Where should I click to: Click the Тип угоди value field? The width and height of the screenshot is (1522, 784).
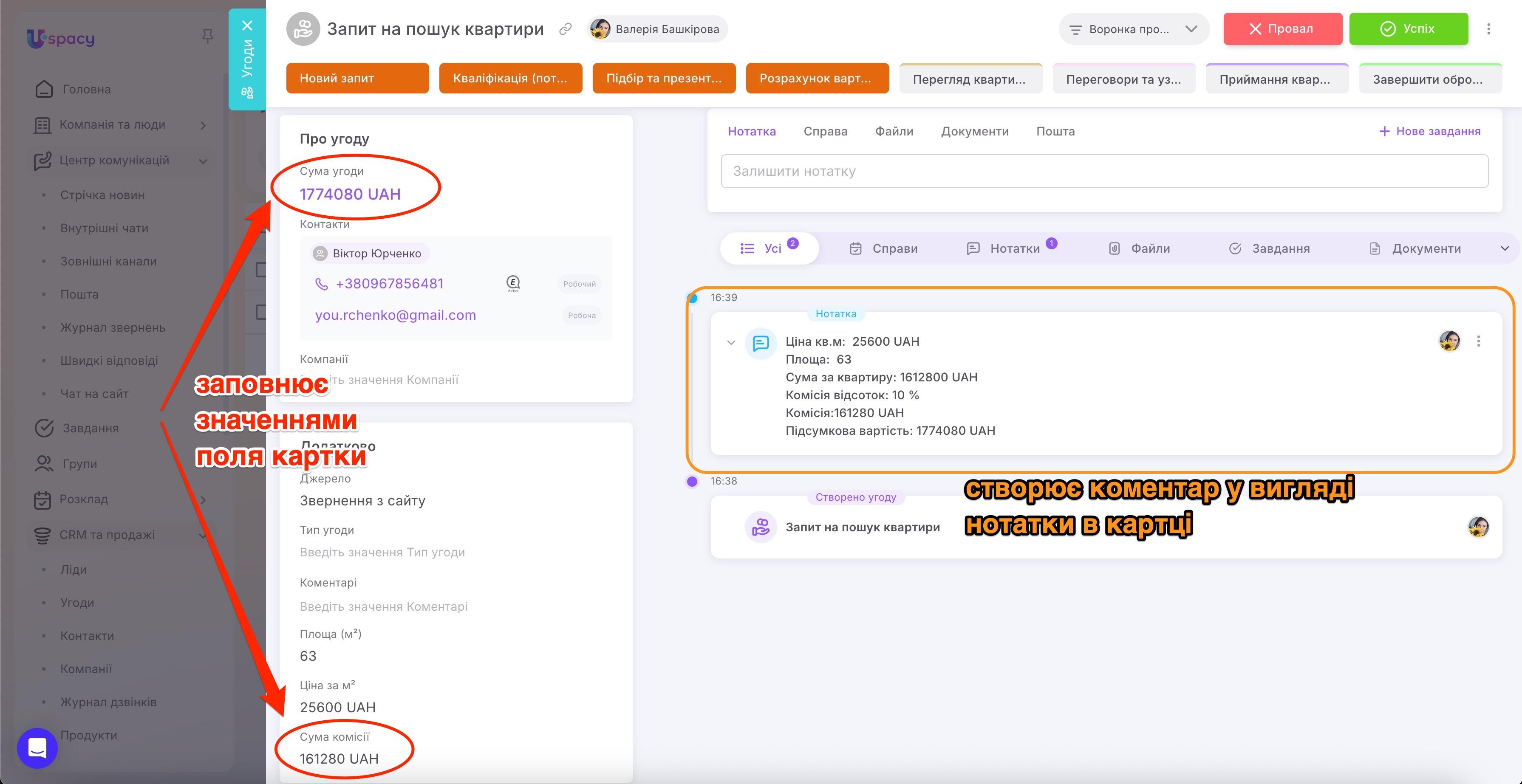(382, 553)
